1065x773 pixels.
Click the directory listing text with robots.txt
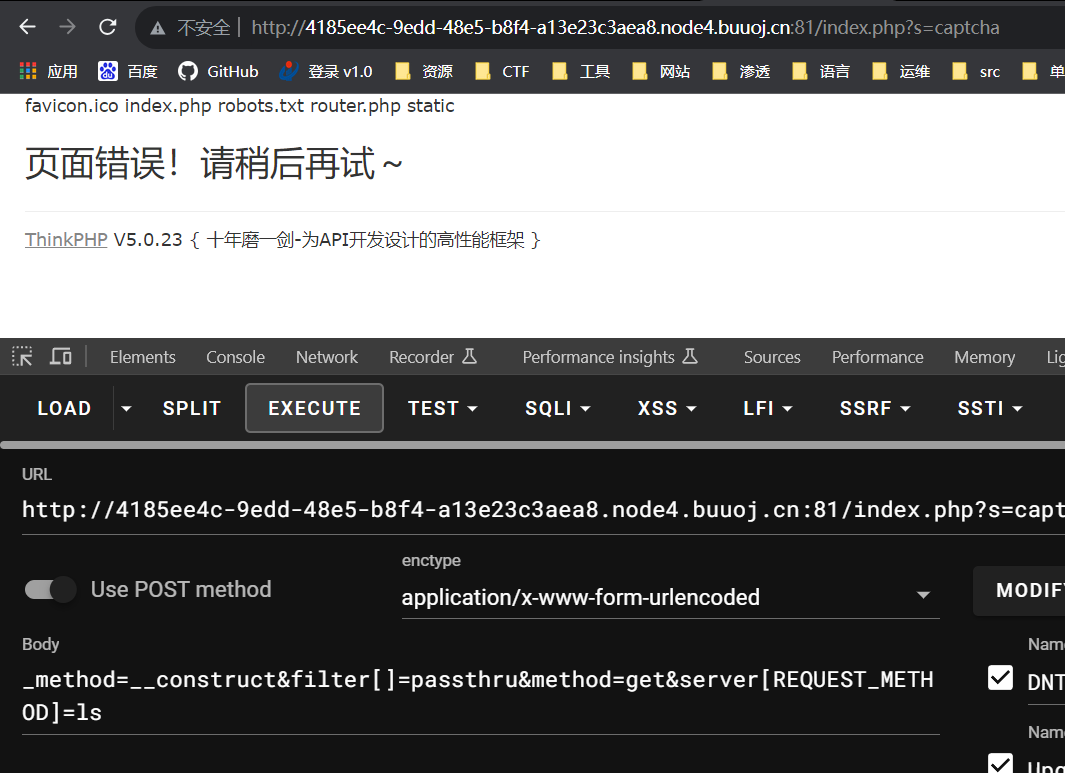240,106
